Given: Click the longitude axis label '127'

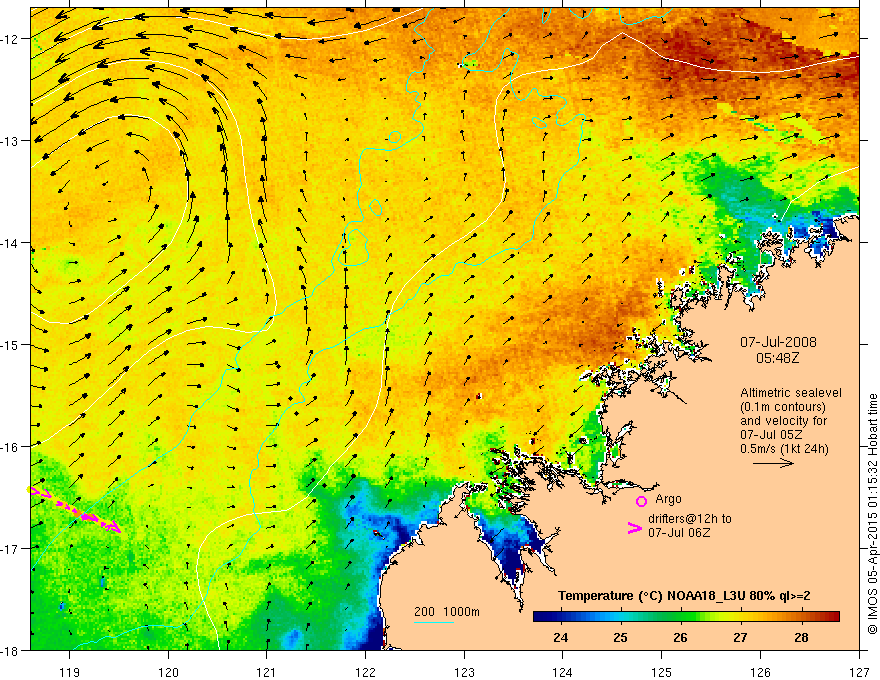Looking at the screenshot, I should [859, 672].
